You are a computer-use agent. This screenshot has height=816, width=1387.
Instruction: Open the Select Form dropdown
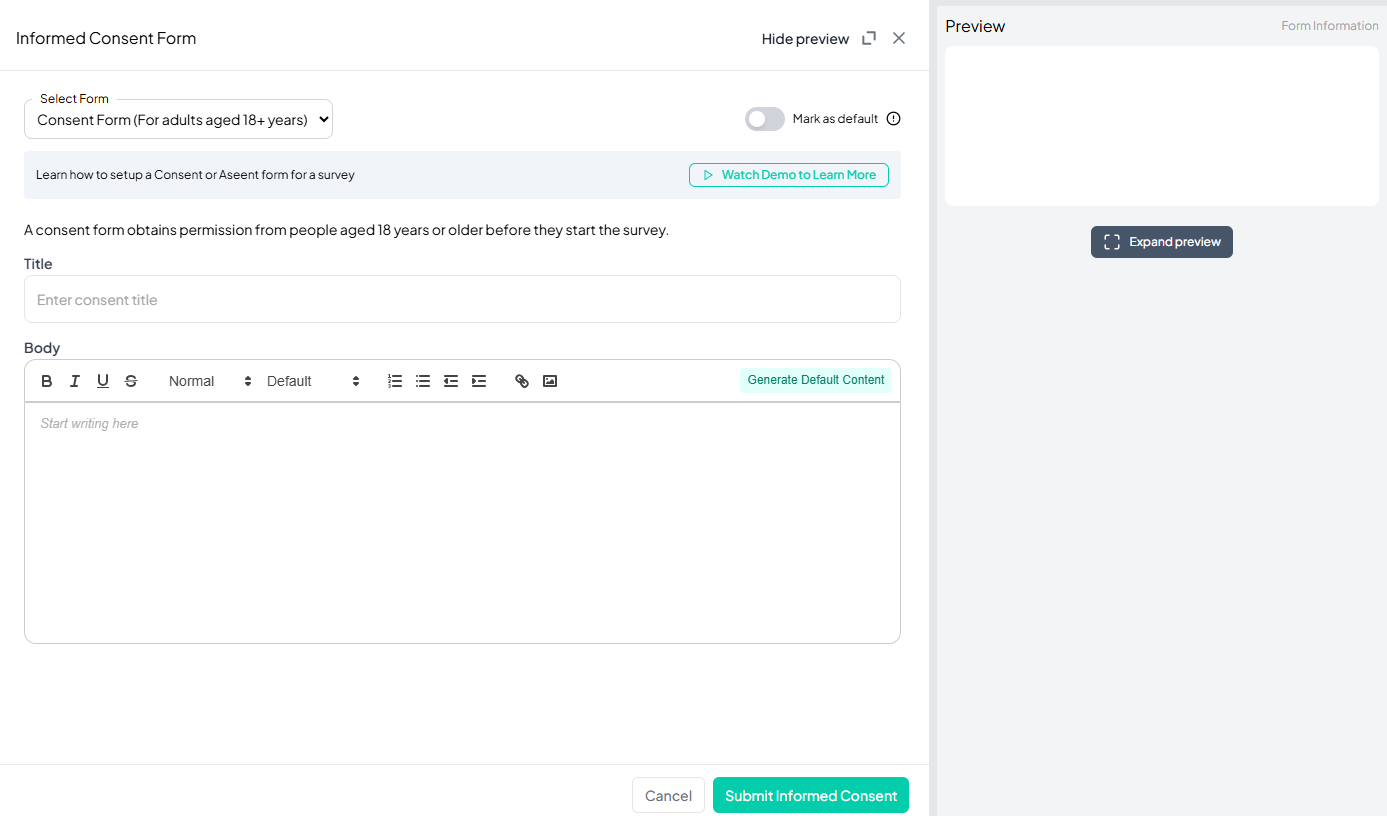178,120
